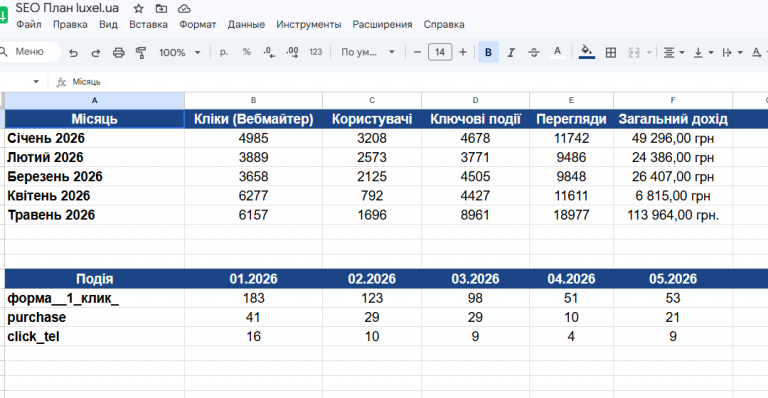The height and width of the screenshot is (398, 768).
Task: Print the spreadsheet
Action: [x=119, y=52]
